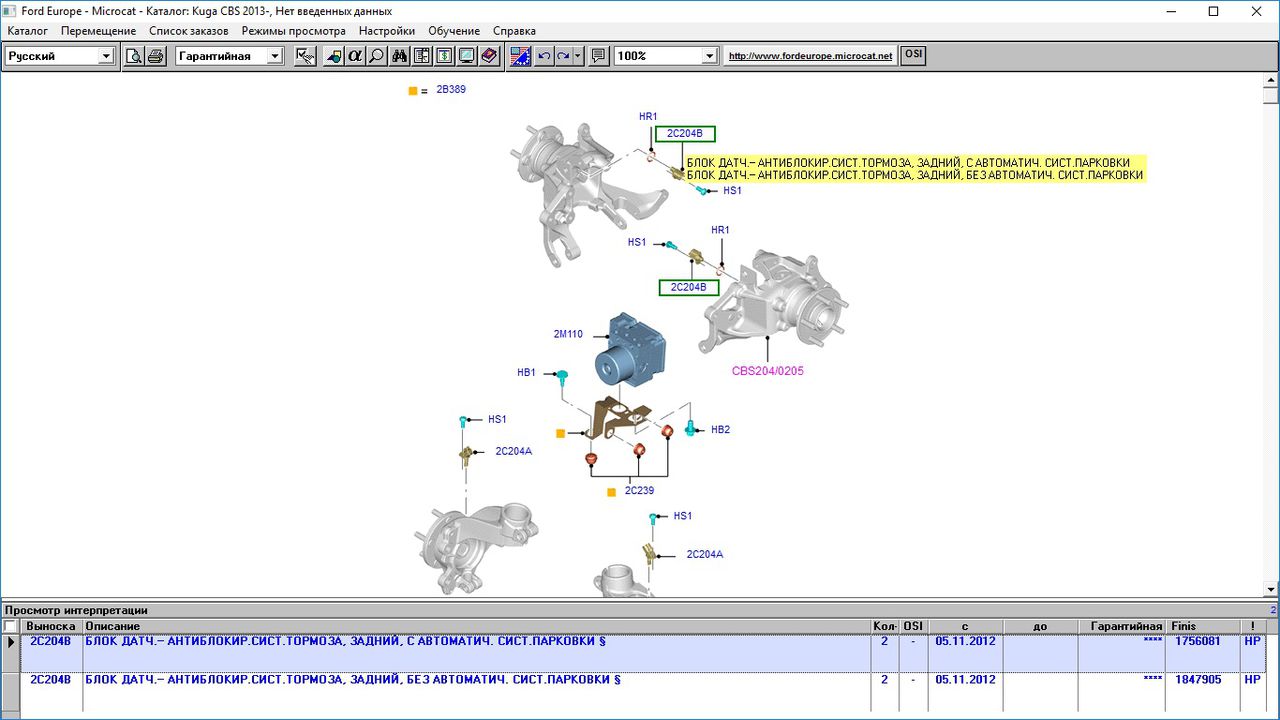This screenshot has height=720, width=1280.
Task: Select the 2M110 callout label
Action: click(568, 334)
